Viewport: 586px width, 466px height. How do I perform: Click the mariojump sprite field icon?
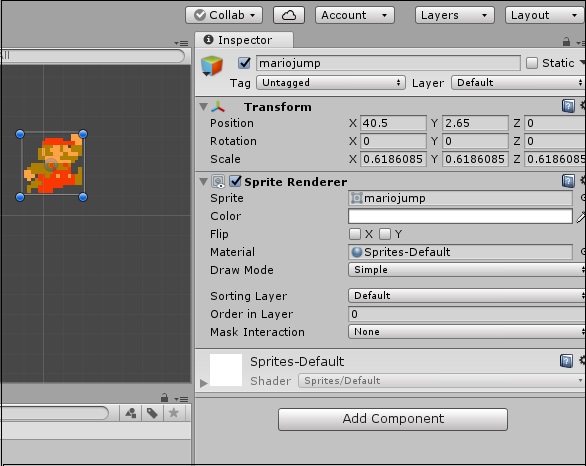357,198
